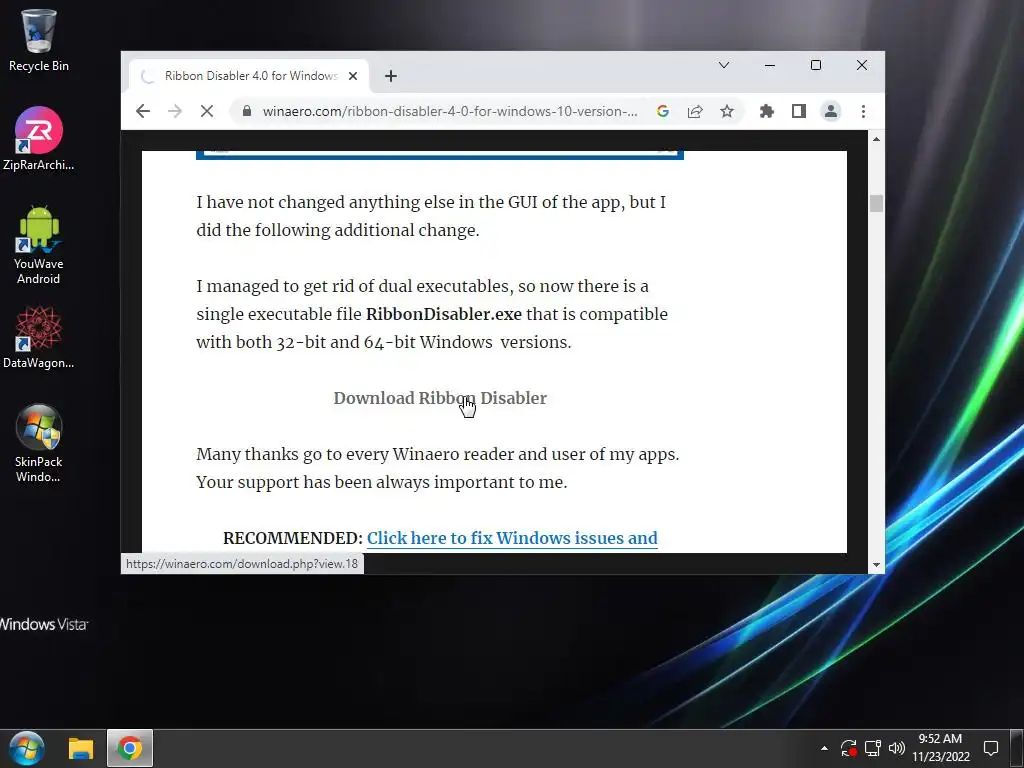Click the browser forward arrow

click(174, 111)
